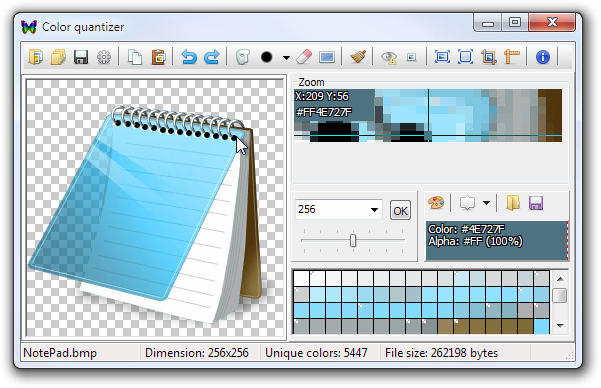Open settings with the gear icon

click(103, 57)
